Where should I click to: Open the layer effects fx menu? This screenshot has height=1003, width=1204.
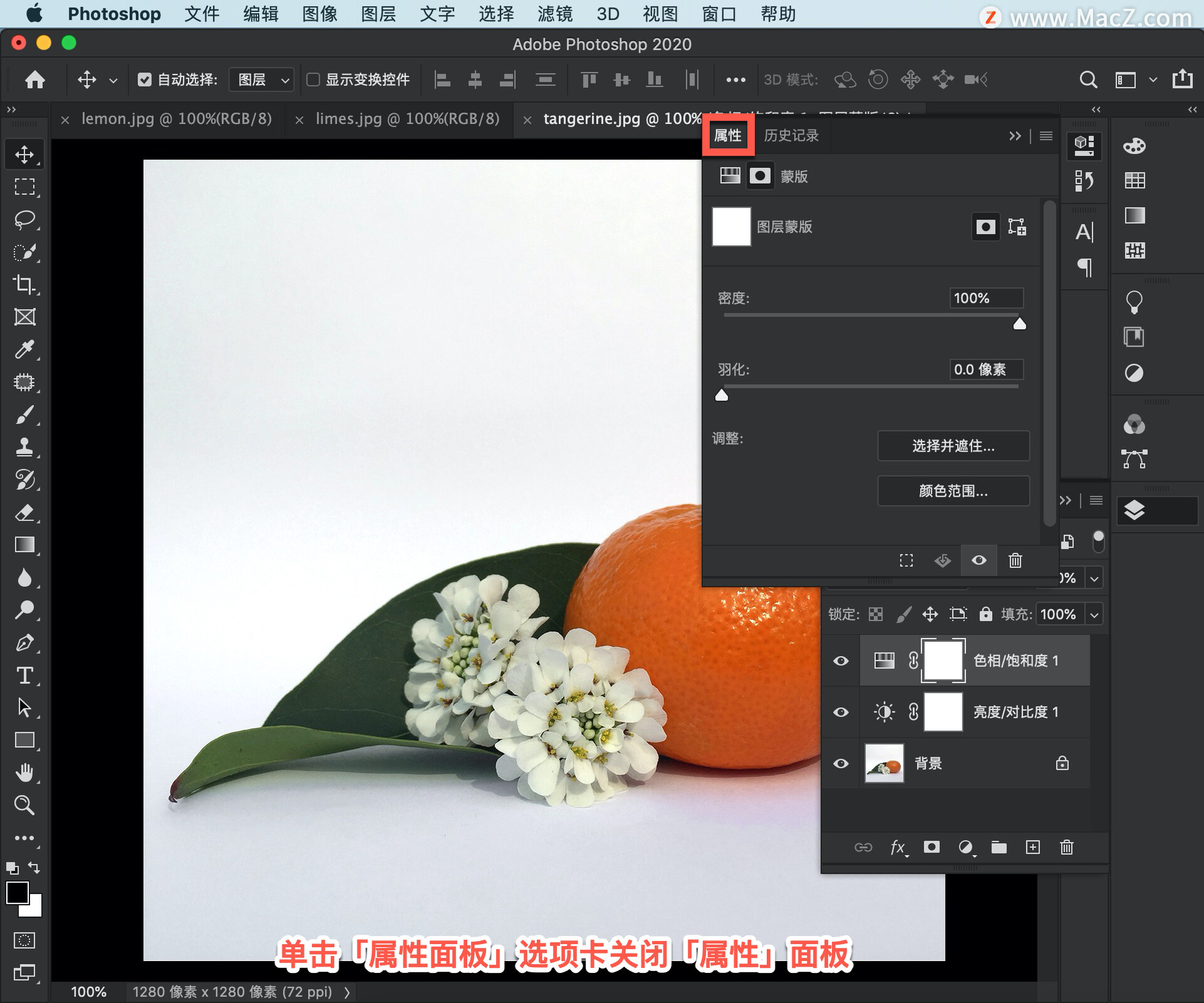tap(898, 848)
